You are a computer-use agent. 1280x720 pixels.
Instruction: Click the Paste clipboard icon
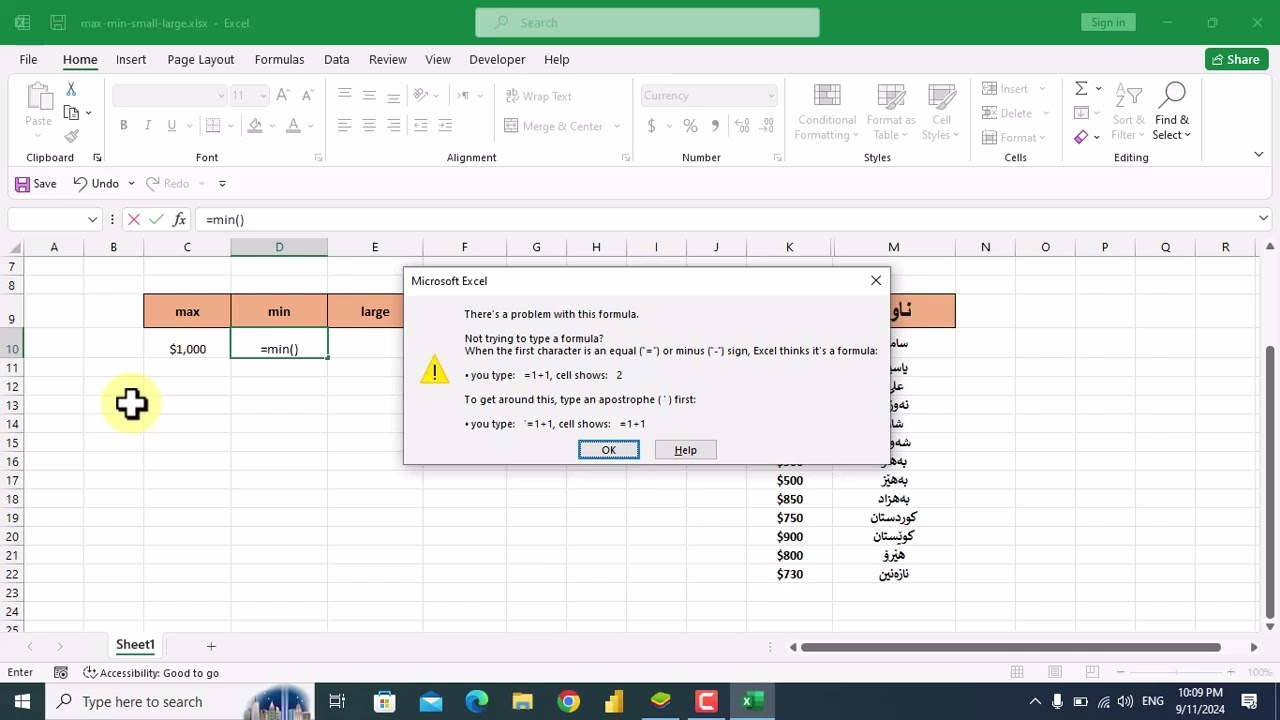38,96
